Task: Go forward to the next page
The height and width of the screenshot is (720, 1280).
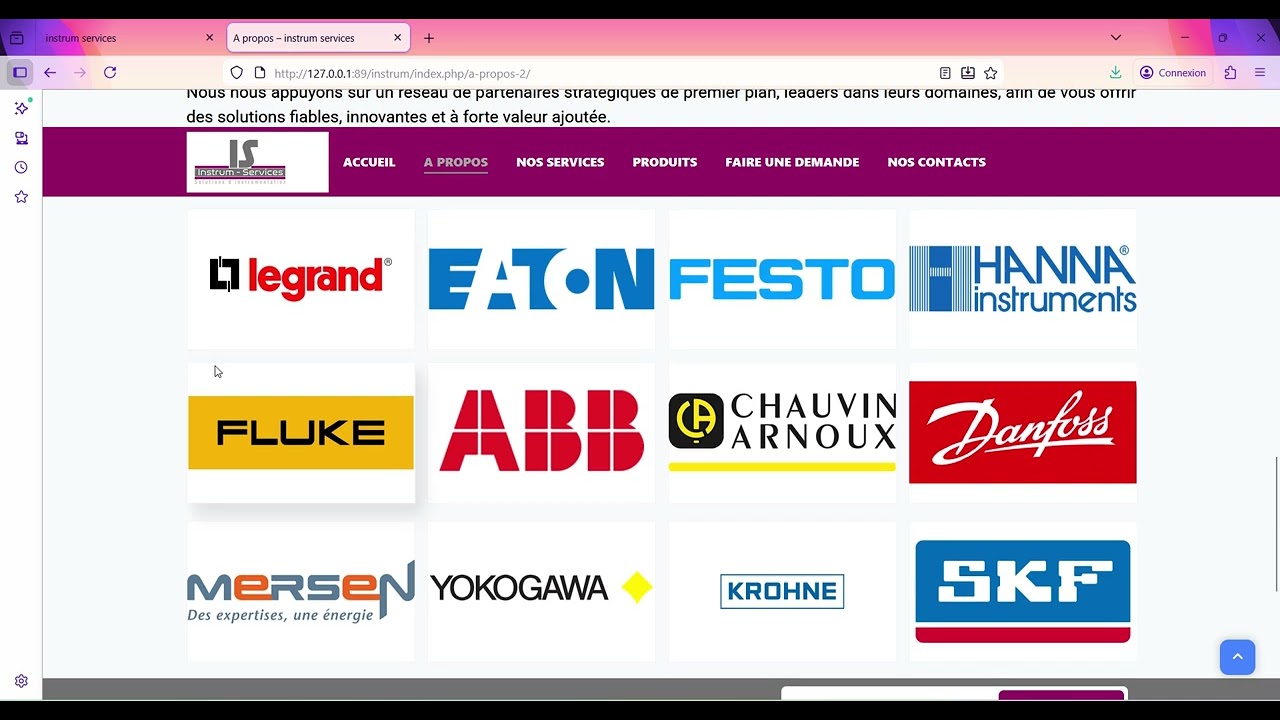Action: click(x=80, y=73)
